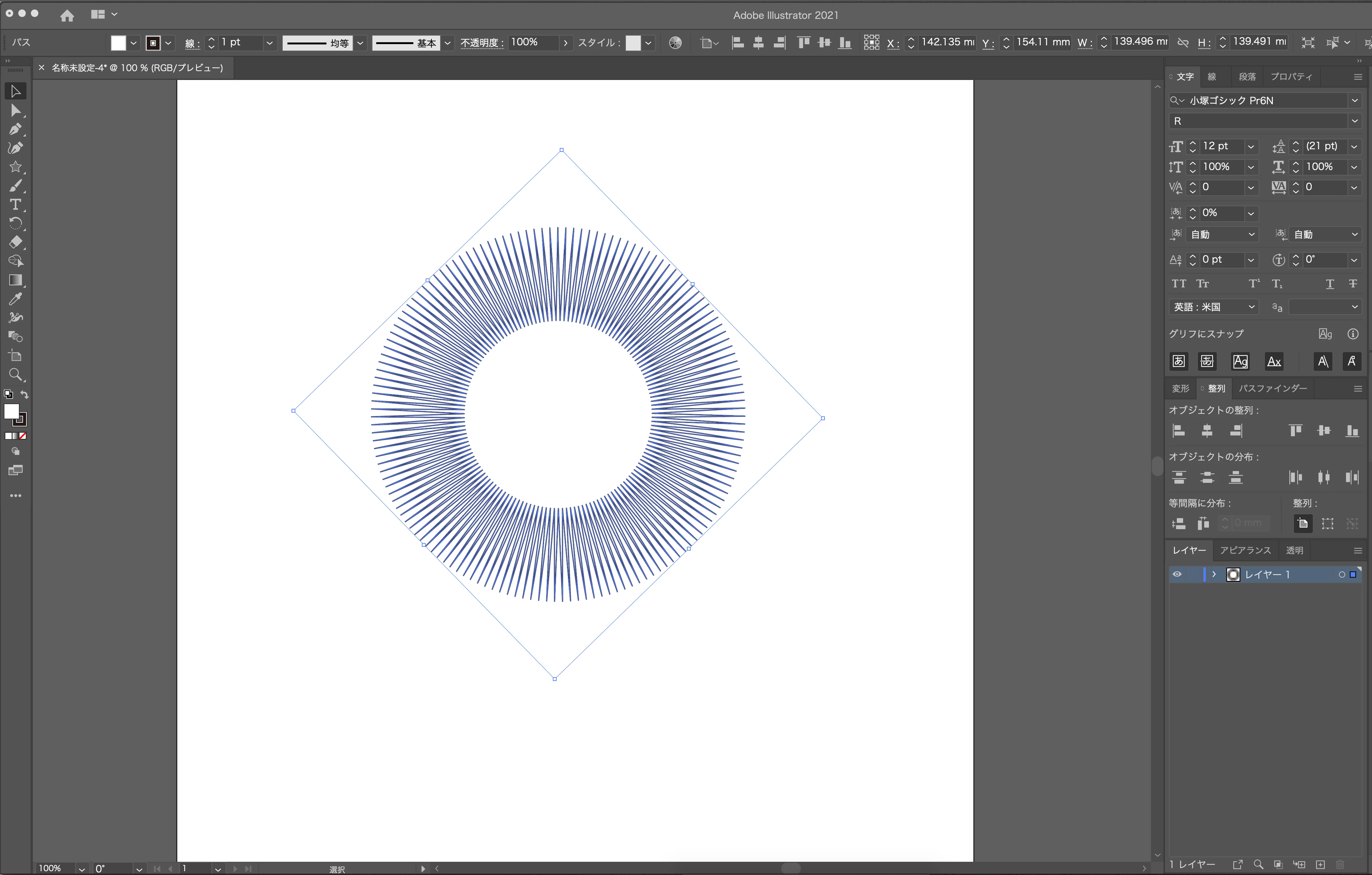Toggle All Caps text style
Viewport: 1372px width, 875px height.
click(1179, 284)
